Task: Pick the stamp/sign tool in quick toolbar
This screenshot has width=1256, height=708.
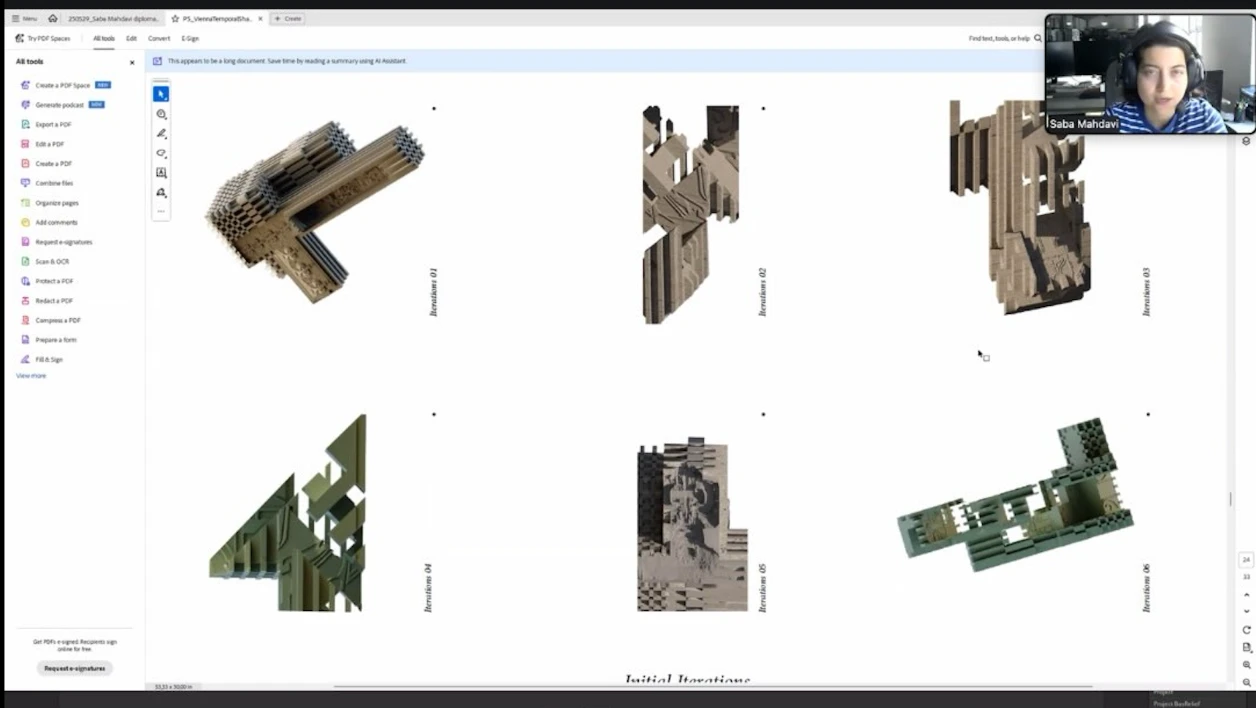Action: pyautogui.click(x=161, y=193)
